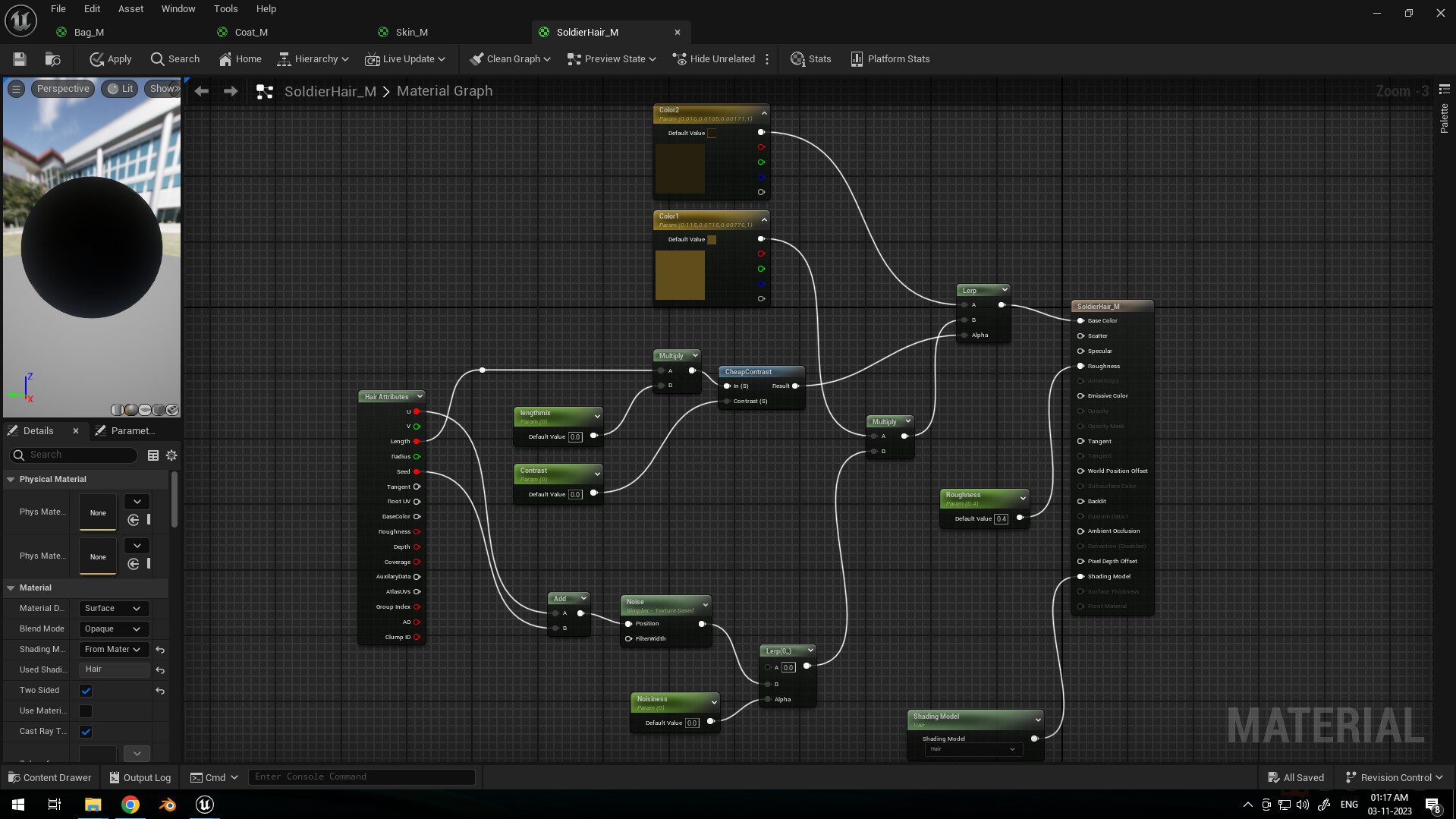This screenshot has height=819, width=1456.
Task: Open the Stats panel
Action: click(810, 59)
